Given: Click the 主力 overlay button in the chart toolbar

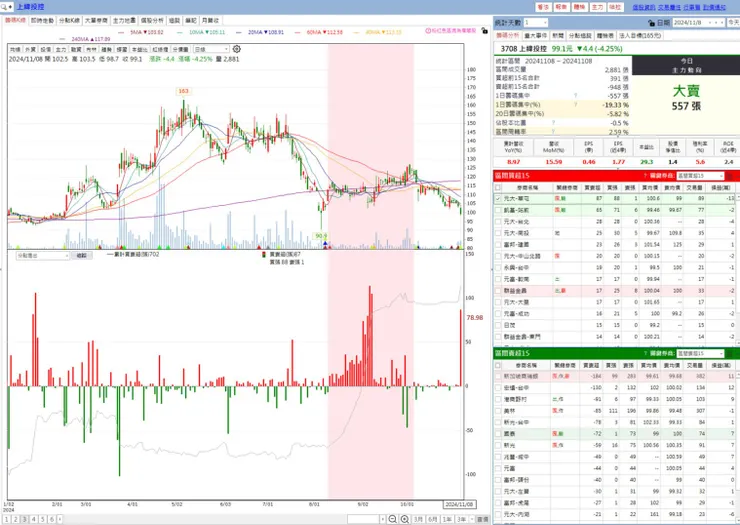Looking at the screenshot, I should click(x=61, y=49).
